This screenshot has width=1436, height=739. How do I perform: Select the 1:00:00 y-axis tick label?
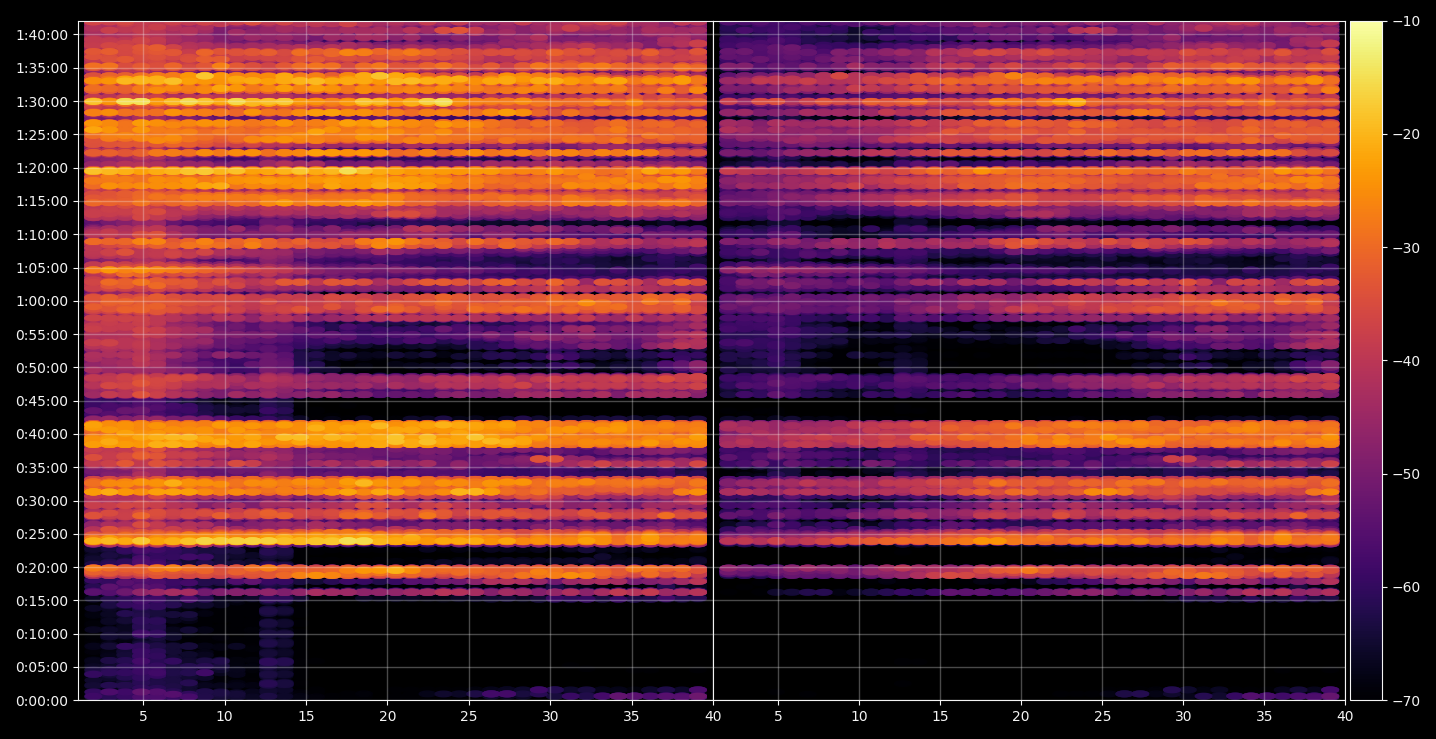pos(42,301)
